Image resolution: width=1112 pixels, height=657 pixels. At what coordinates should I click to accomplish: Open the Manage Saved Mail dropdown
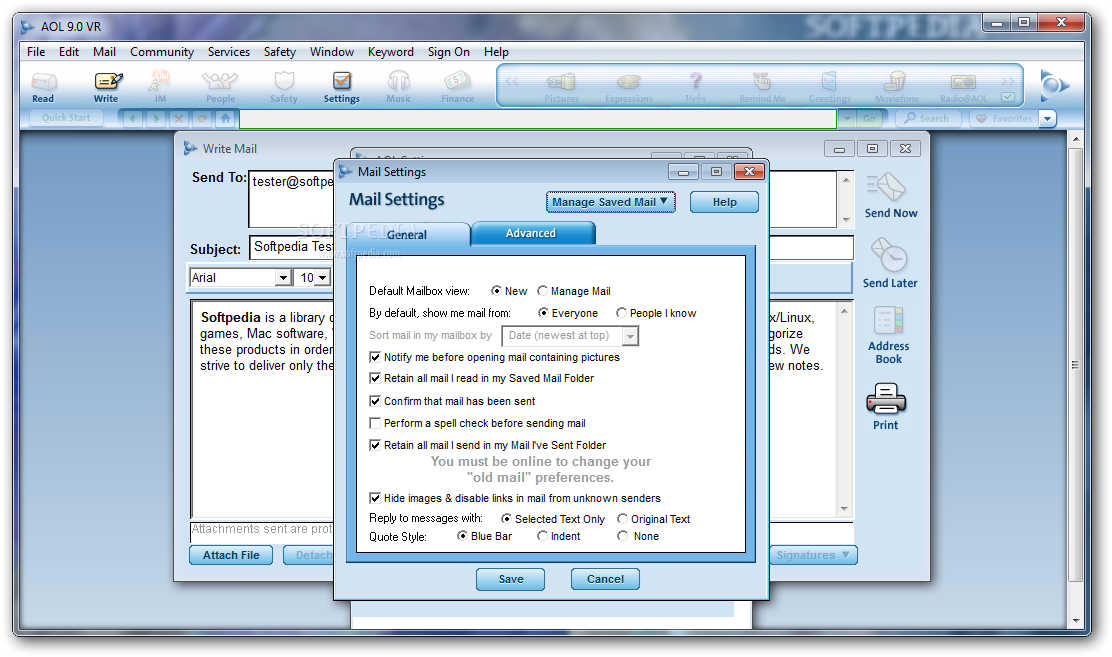pyautogui.click(x=610, y=202)
